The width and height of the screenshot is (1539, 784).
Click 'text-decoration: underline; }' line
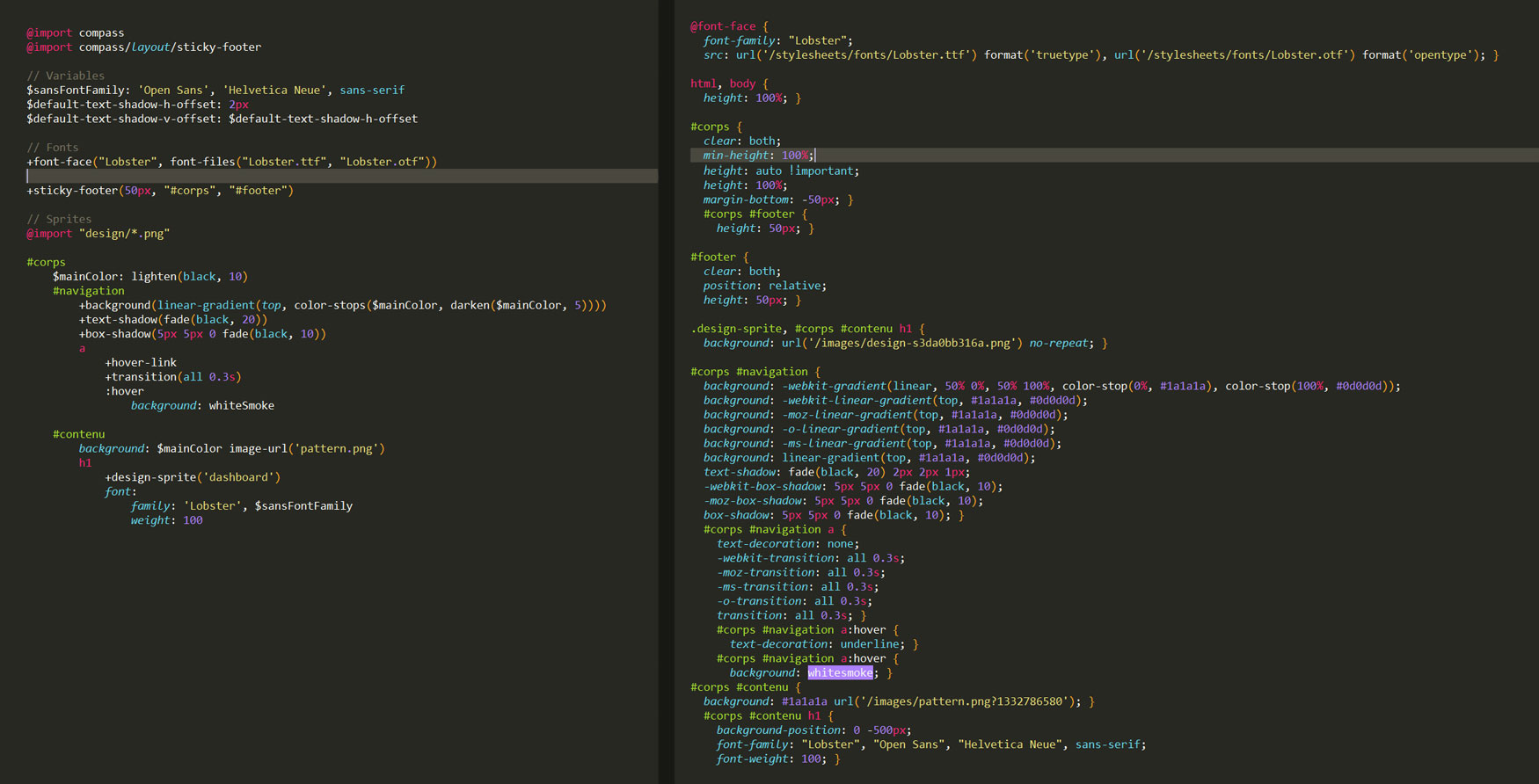(824, 644)
